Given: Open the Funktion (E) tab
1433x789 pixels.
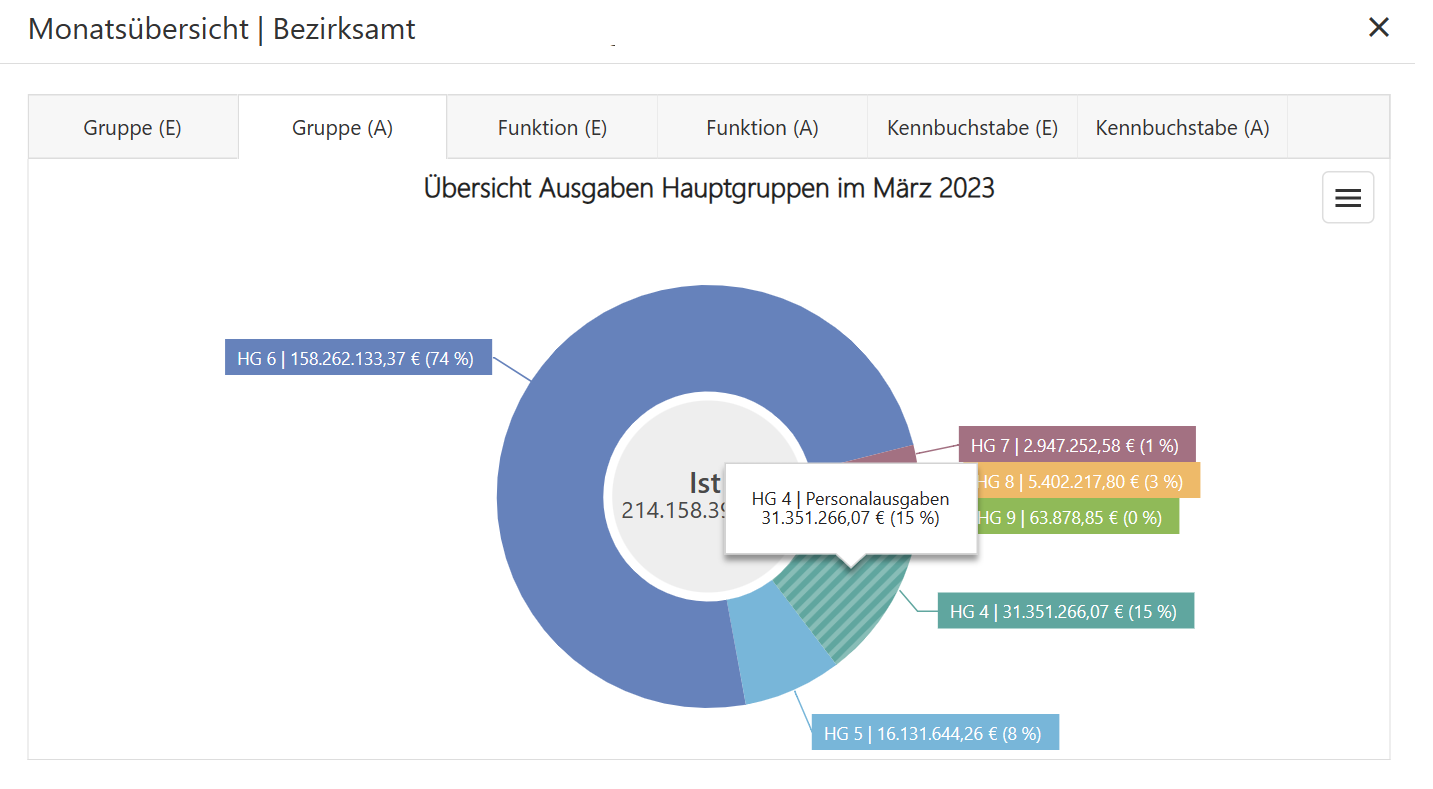Looking at the screenshot, I should pyautogui.click(x=552, y=128).
